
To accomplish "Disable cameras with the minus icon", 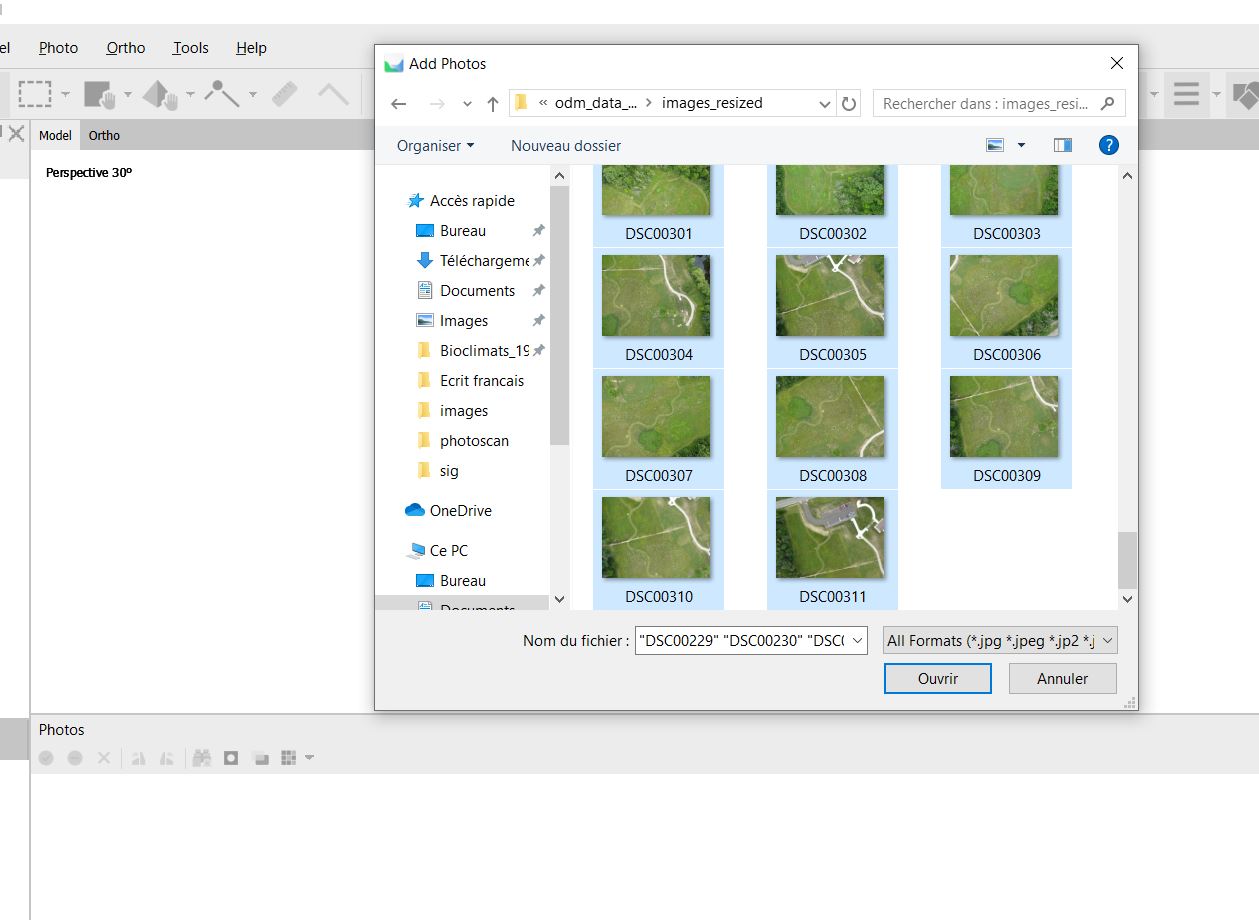I will (75, 757).
